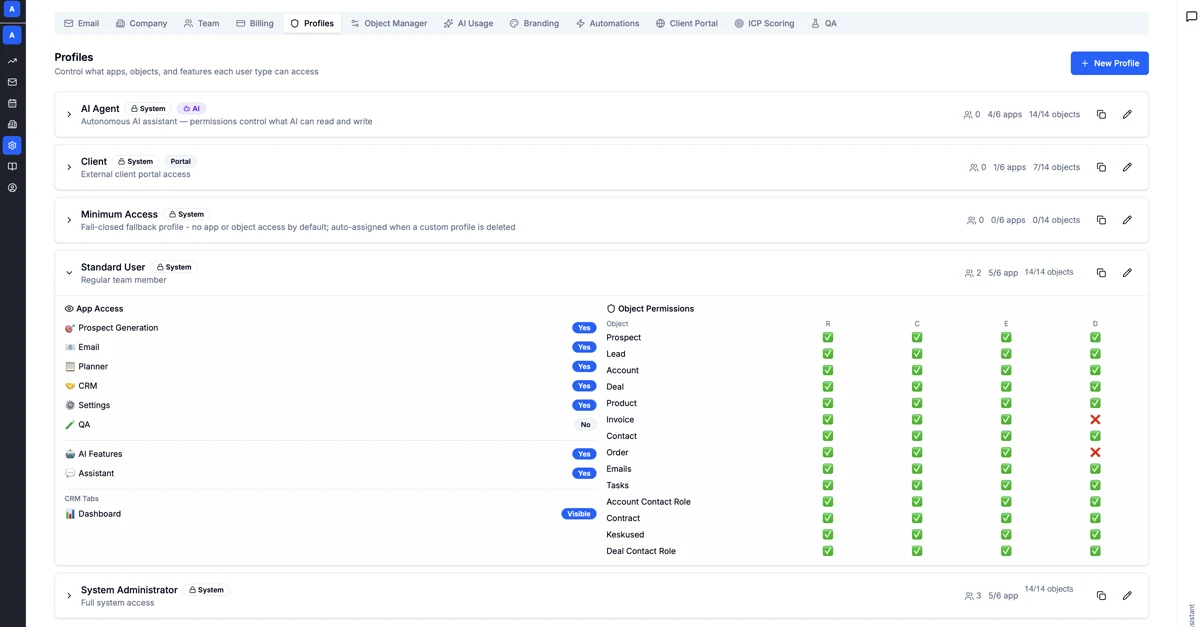
Task: Toggle QA app access No
Action: (586, 425)
